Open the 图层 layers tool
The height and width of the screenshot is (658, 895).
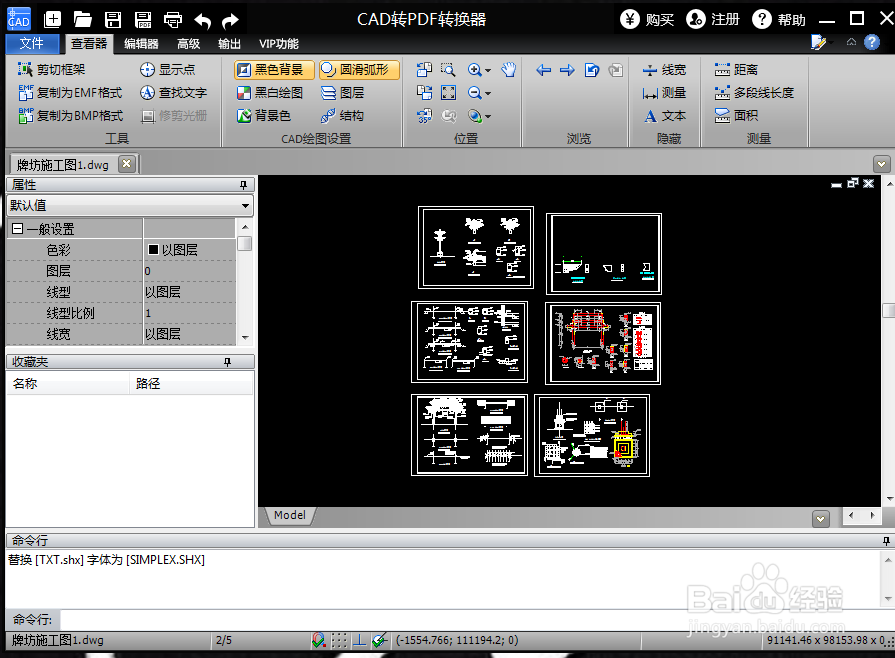click(x=342, y=92)
